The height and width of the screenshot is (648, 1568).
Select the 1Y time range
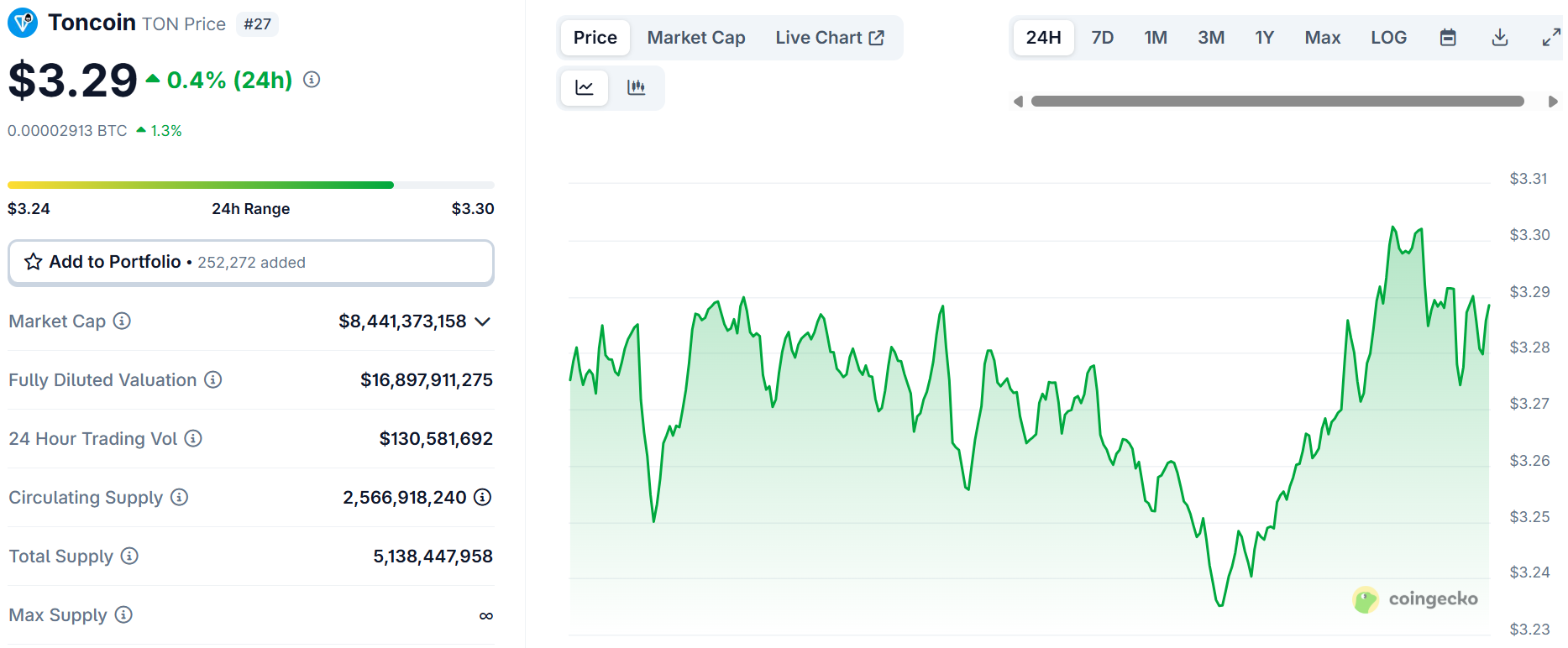tap(1264, 38)
